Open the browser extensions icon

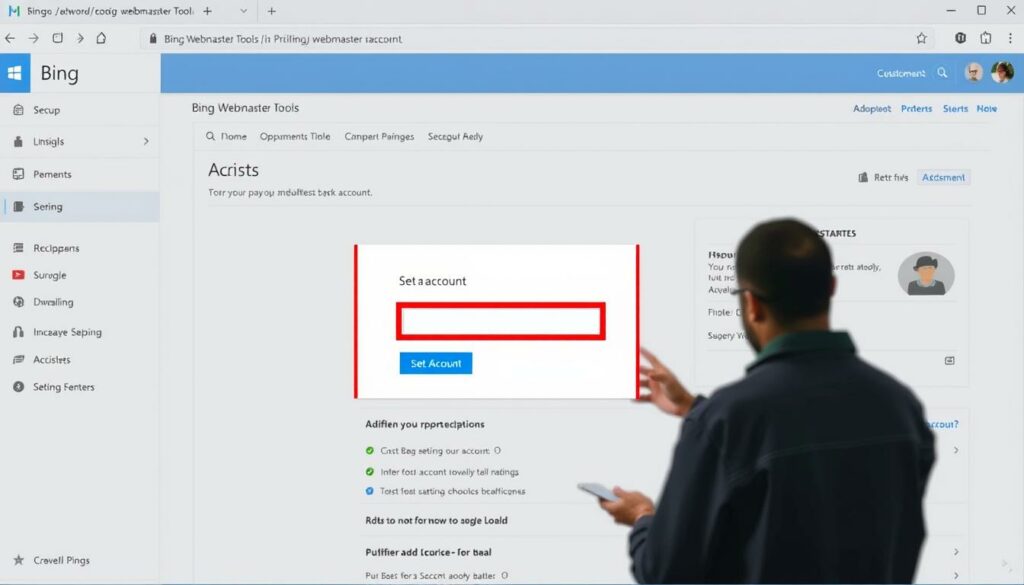point(986,38)
